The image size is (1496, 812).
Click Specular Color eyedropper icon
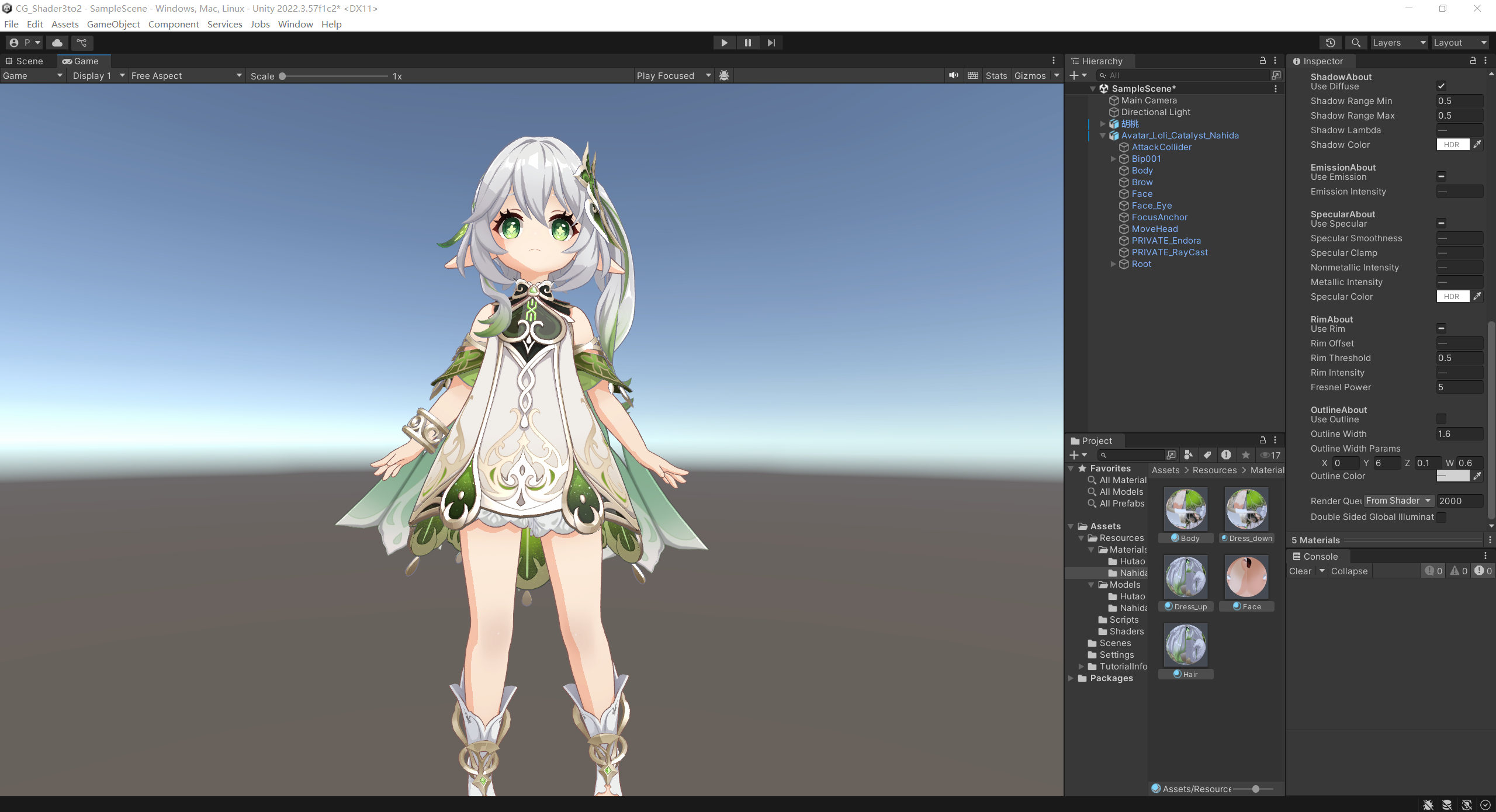pos(1477,296)
